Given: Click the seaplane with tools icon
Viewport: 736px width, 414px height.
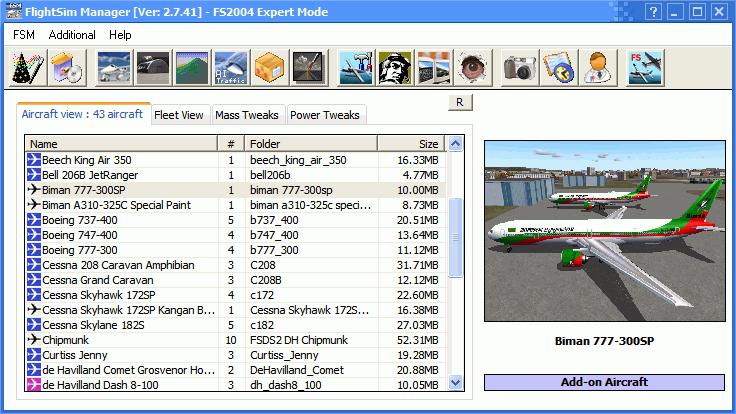Looking at the screenshot, I should click(x=356, y=68).
